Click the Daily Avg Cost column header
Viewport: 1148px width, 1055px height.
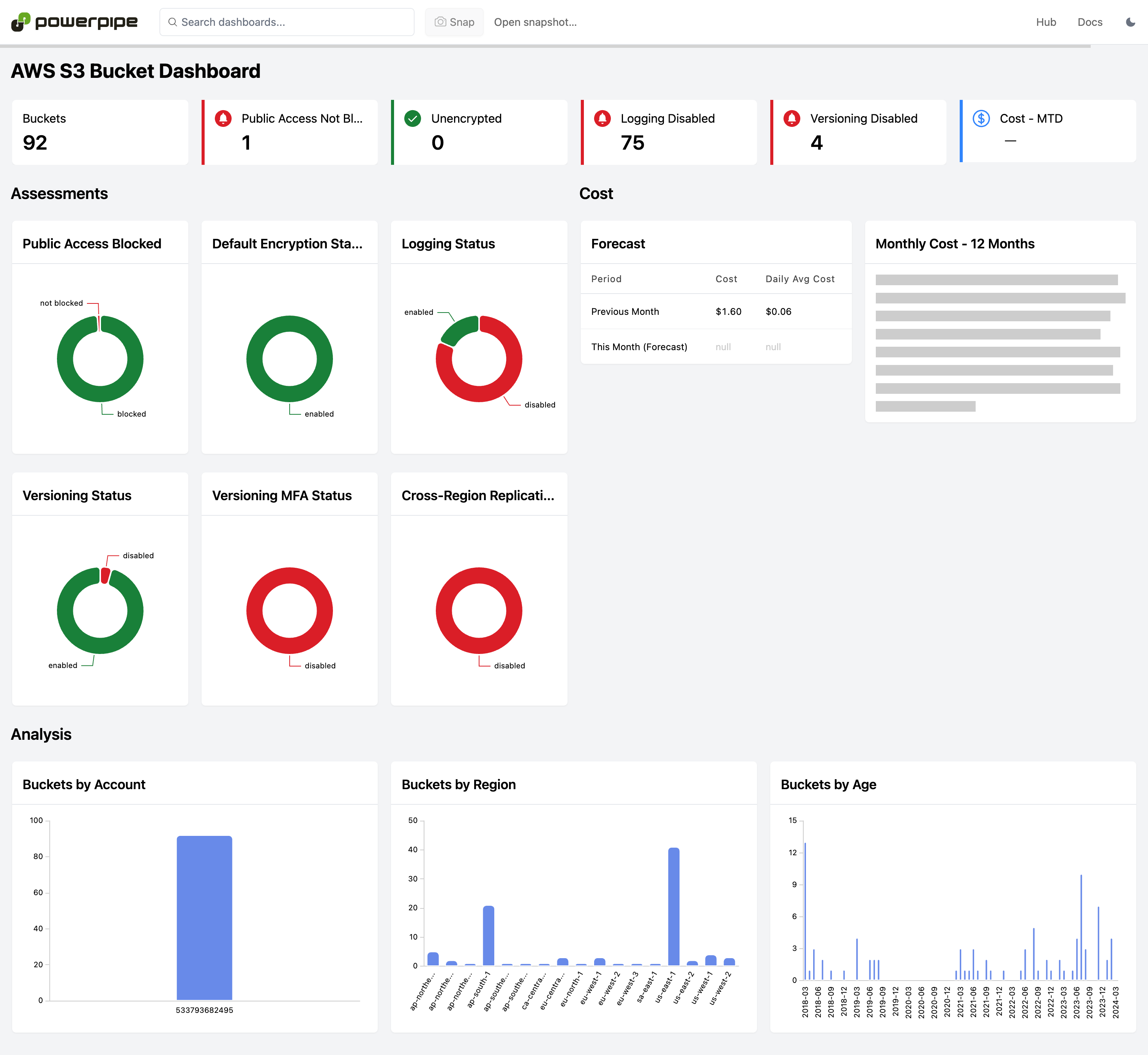(x=800, y=279)
